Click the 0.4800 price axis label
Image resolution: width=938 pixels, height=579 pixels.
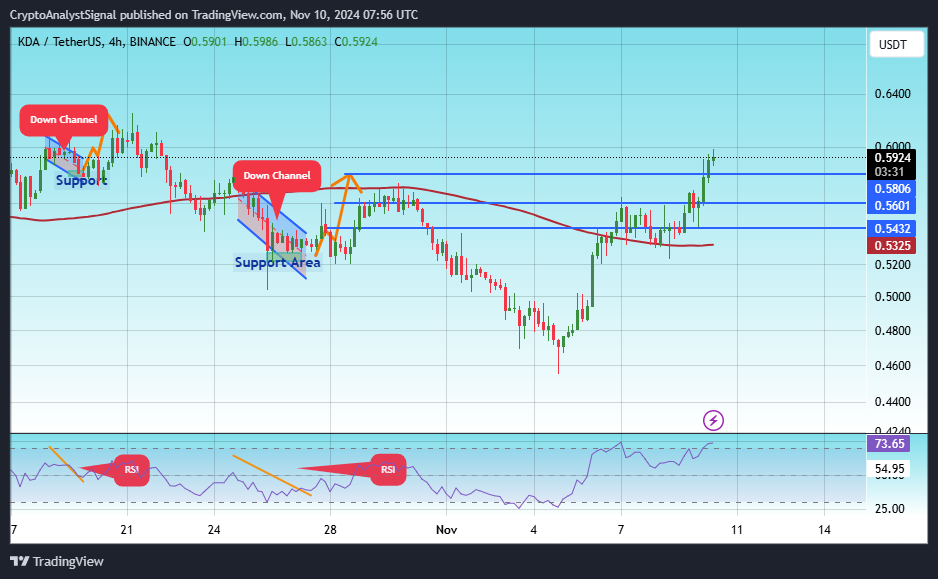click(893, 331)
